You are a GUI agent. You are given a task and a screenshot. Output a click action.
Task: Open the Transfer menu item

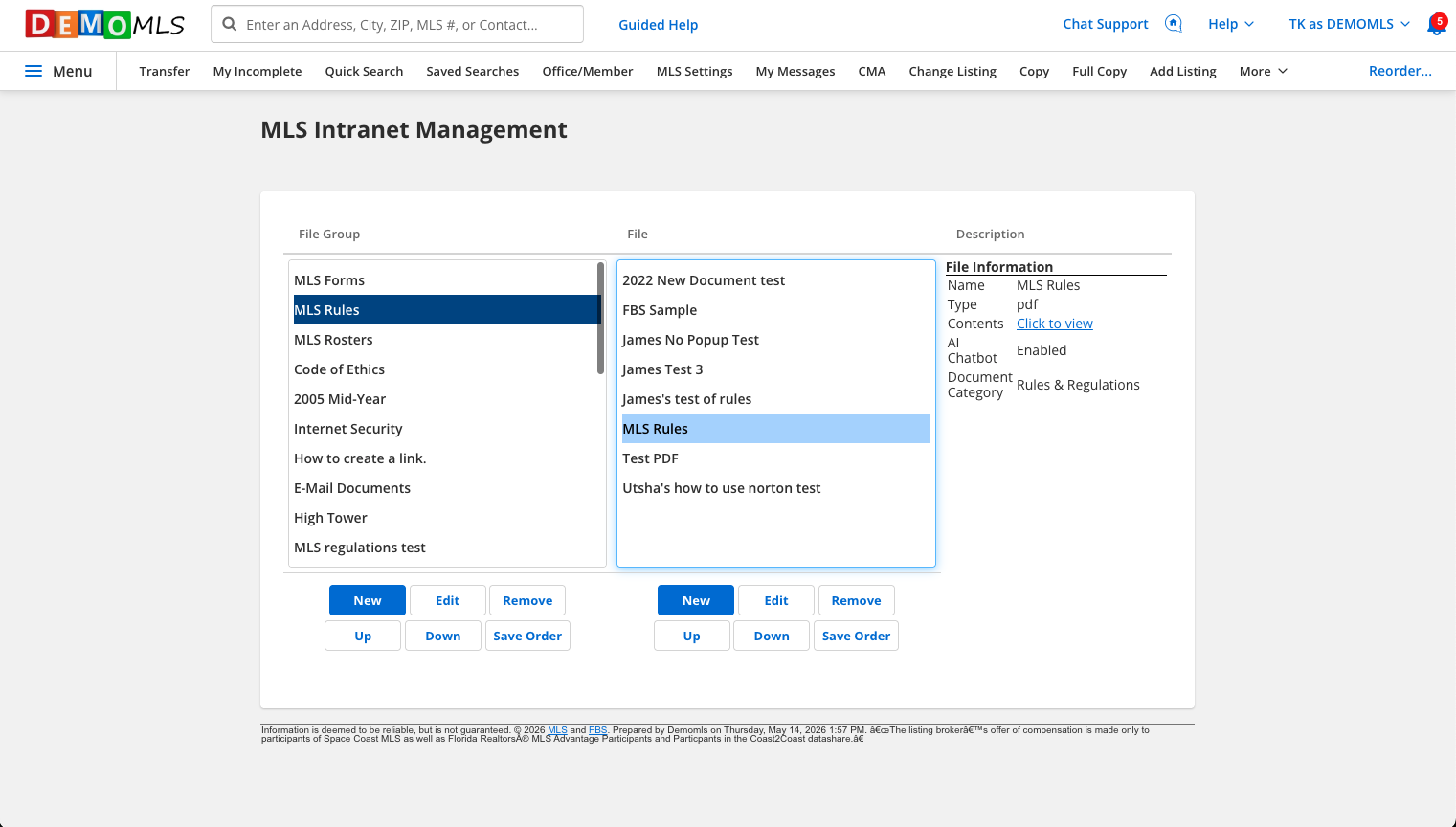tap(165, 71)
